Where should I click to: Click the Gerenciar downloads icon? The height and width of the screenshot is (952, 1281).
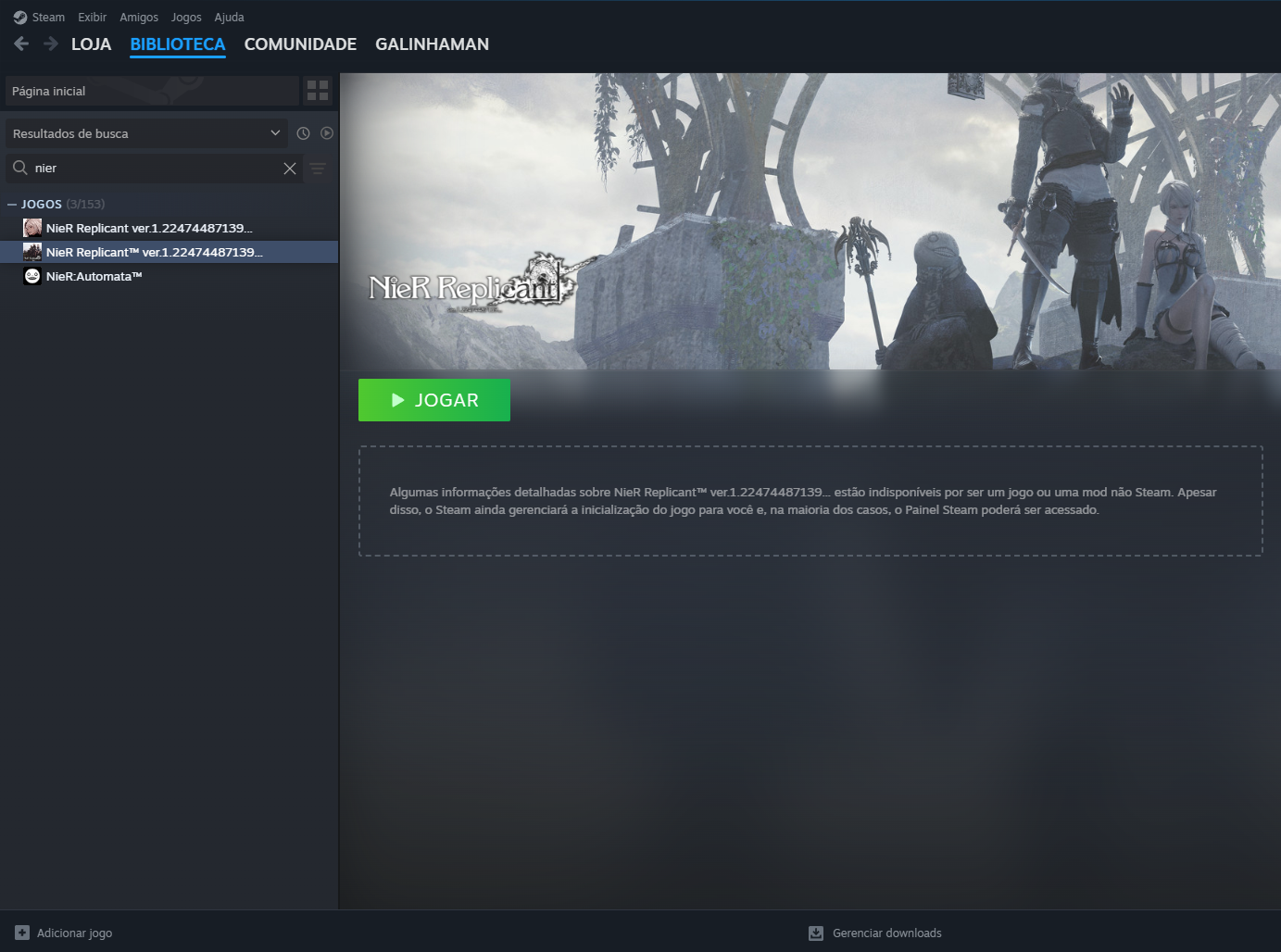(x=816, y=933)
